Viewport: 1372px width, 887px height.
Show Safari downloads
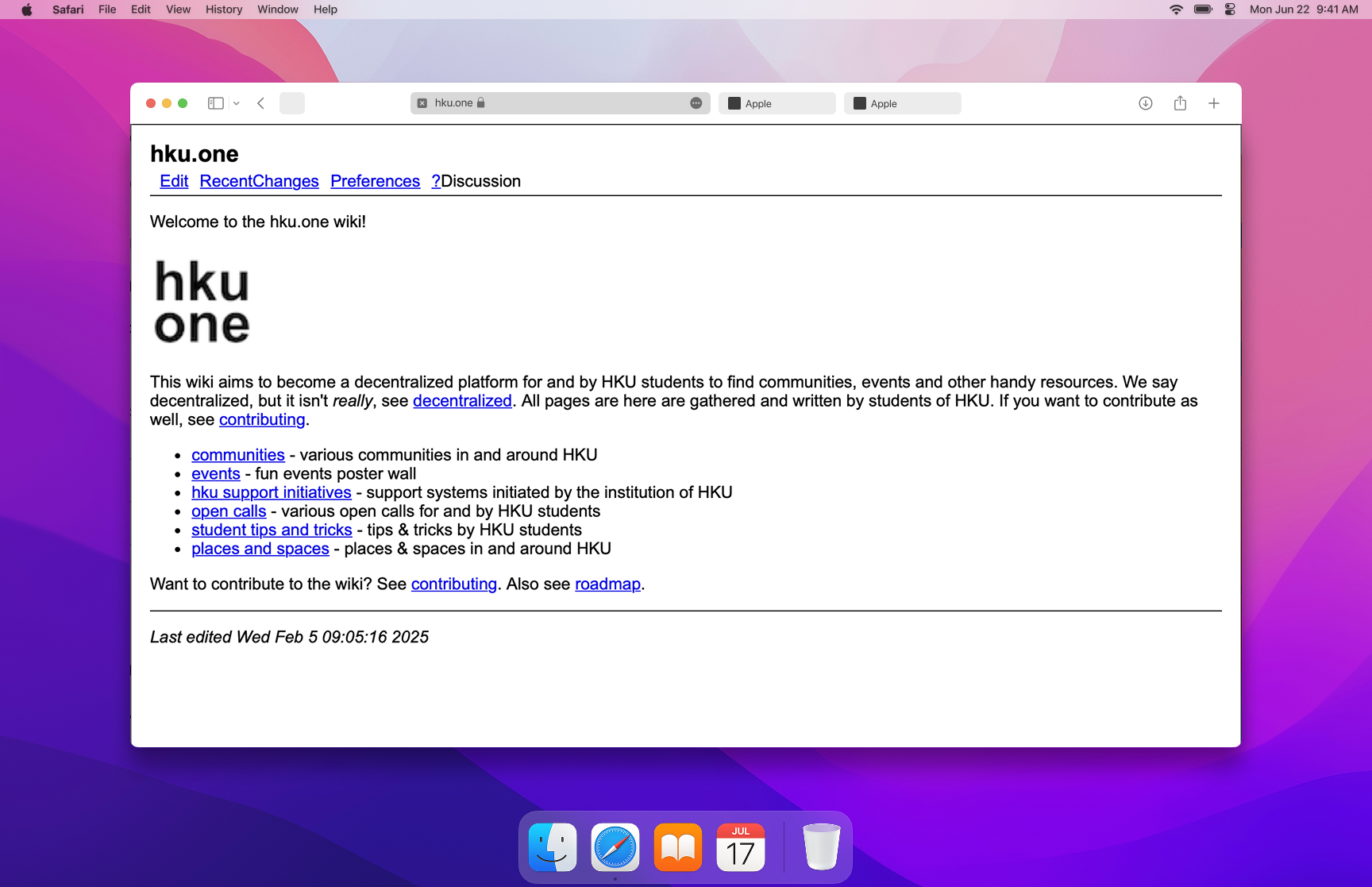tap(1146, 103)
